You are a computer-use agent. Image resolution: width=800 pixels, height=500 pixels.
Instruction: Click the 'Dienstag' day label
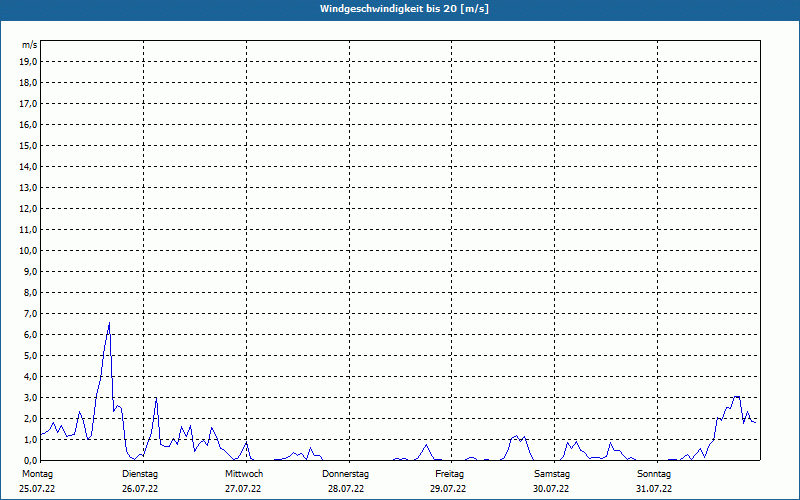[x=140, y=474]
